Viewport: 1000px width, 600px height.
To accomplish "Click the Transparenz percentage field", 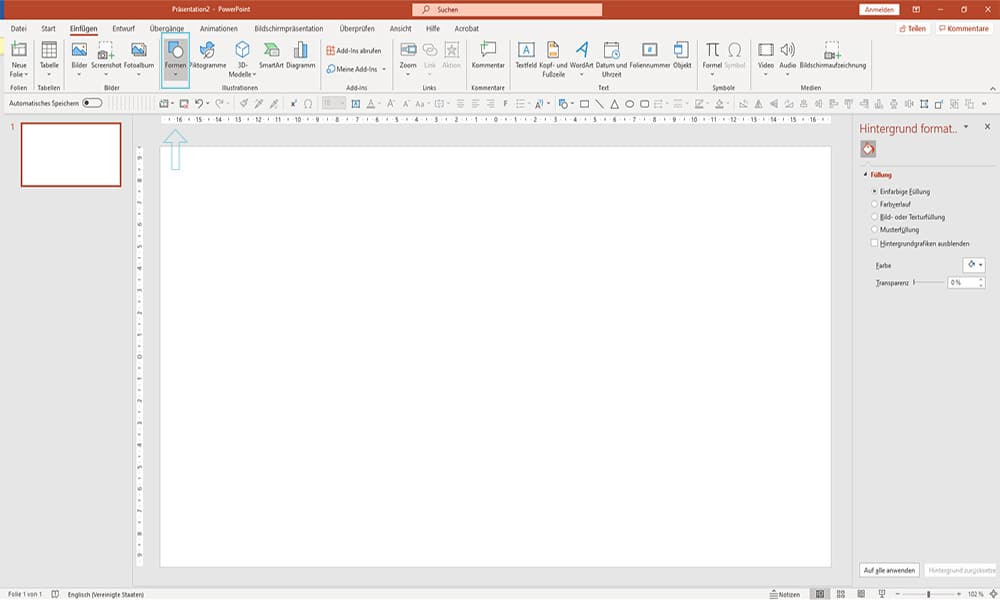I will [x=962, y=282].
